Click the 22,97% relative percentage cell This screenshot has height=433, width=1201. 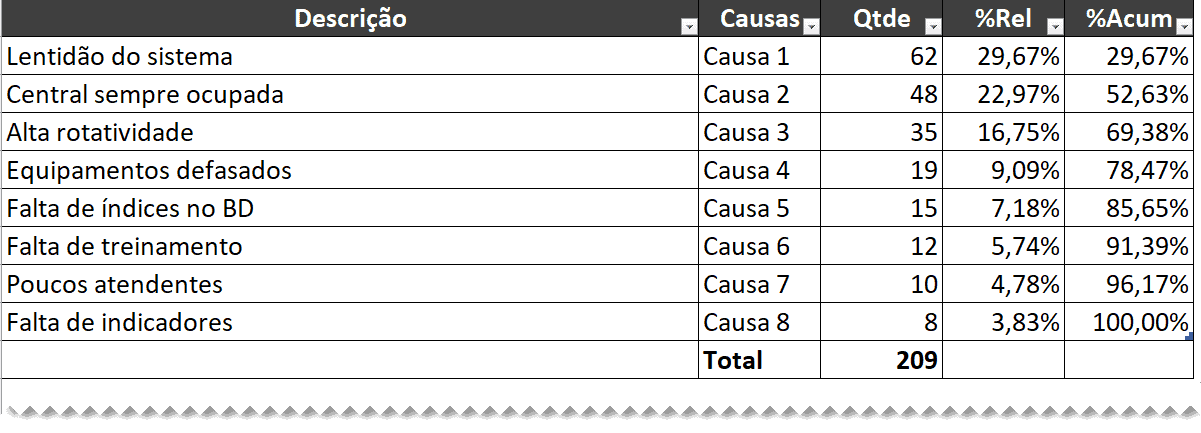tap(1003, 94)
